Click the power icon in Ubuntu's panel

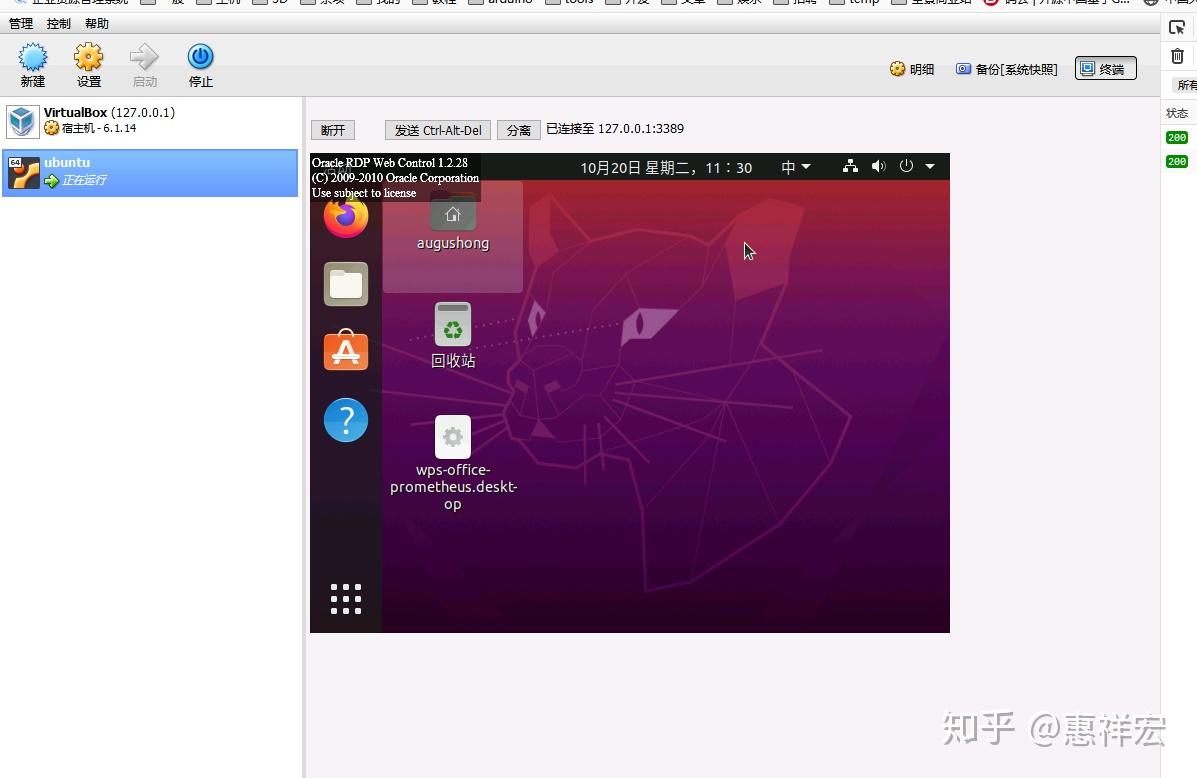tap(905, 167)
